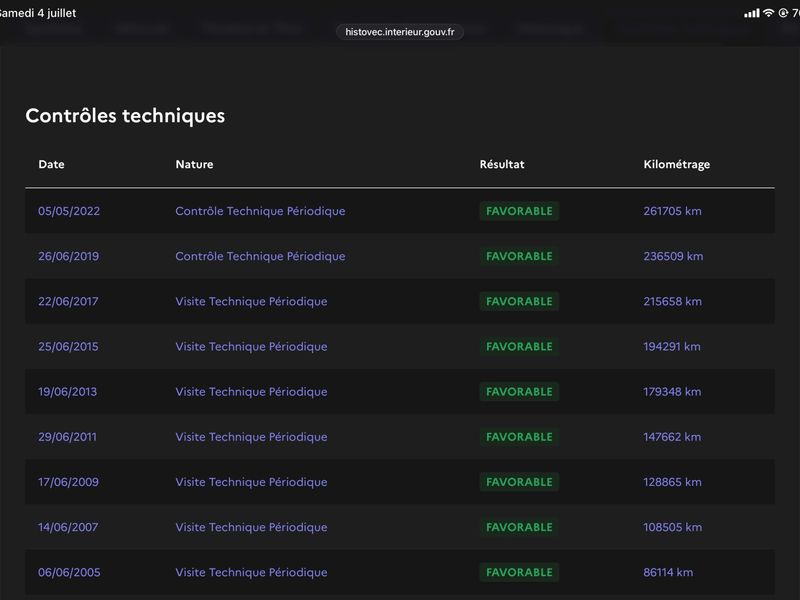
Task: Select the date 26/06/2019
Action: pos(68,256)
